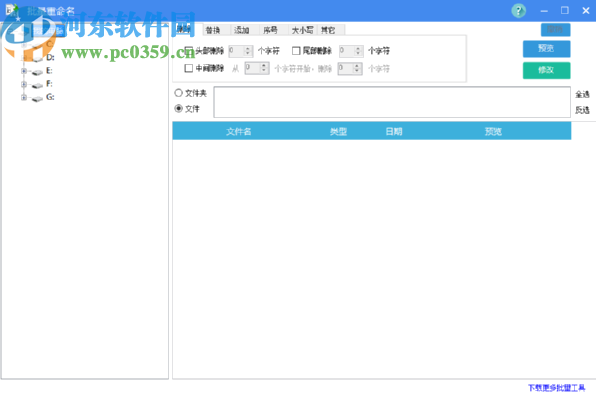
Task: Sort by the 日期 column header
Action: pyautogui.click(x=394, y=131)
